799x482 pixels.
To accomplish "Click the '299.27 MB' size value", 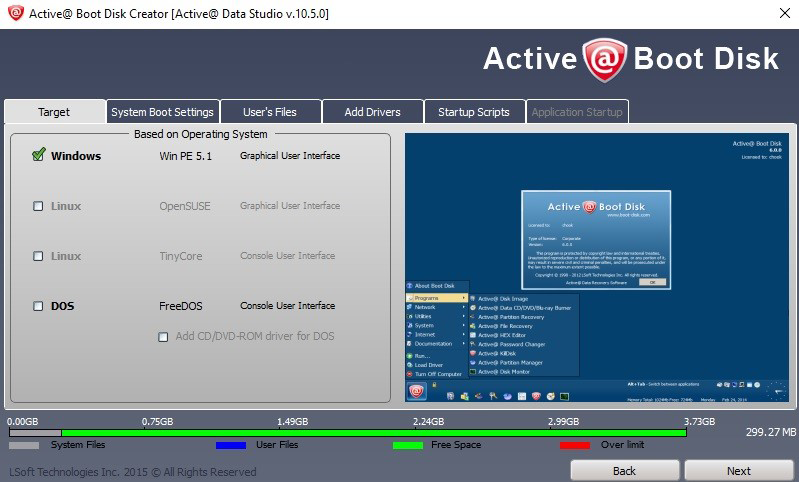I will coord(771,432).
